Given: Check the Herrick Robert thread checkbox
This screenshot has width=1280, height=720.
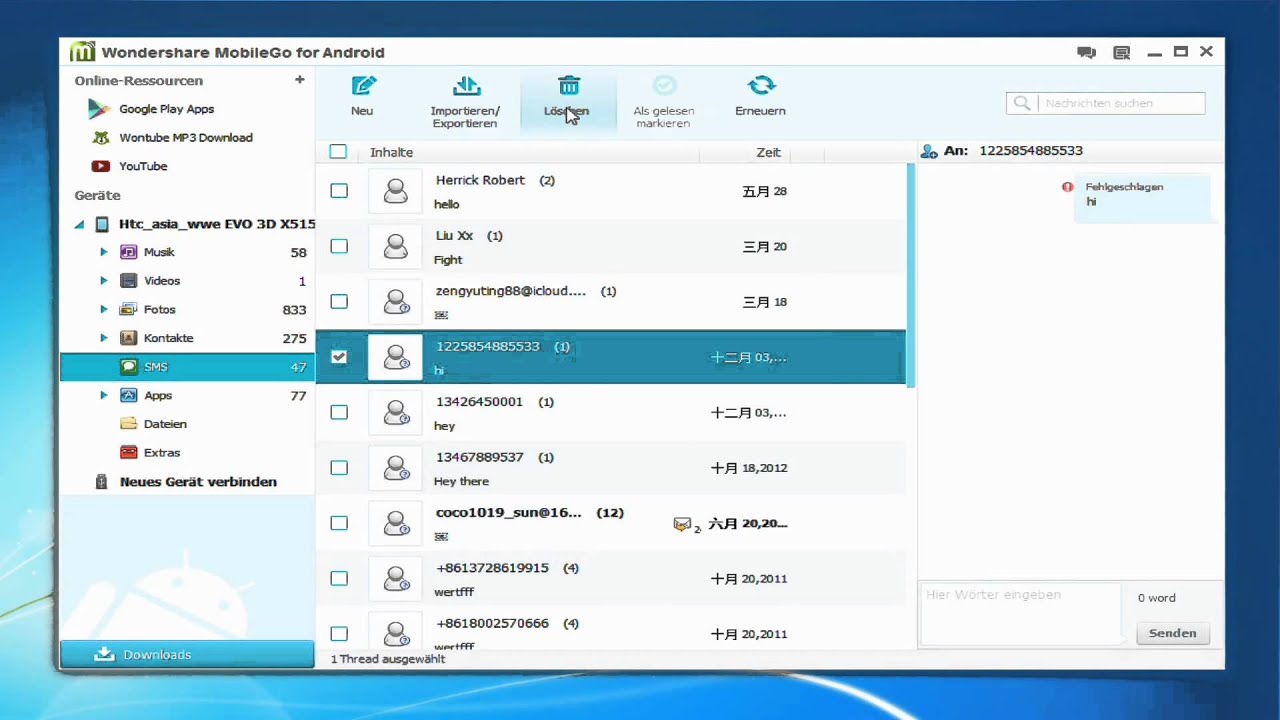Looking at the screenshot, I should (339, 191).
